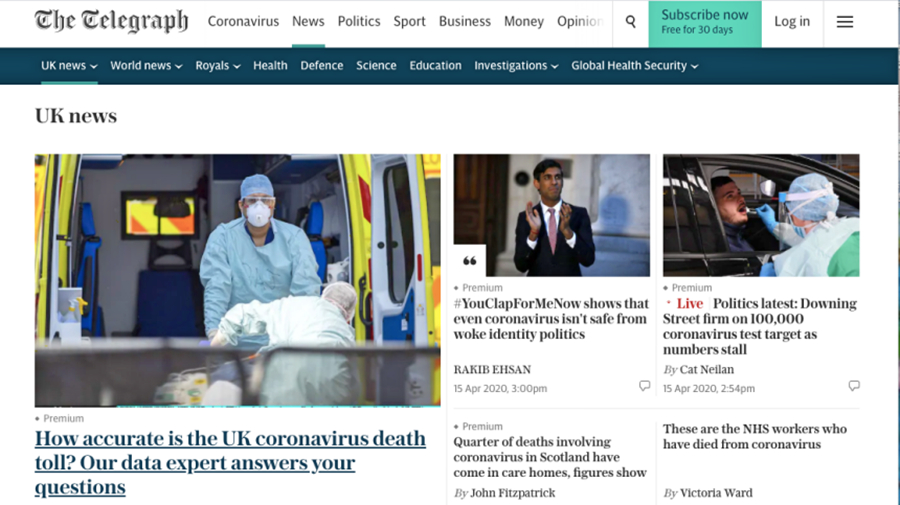Open the Politics section
Viewport: 900px width, 505px height.
359,21
